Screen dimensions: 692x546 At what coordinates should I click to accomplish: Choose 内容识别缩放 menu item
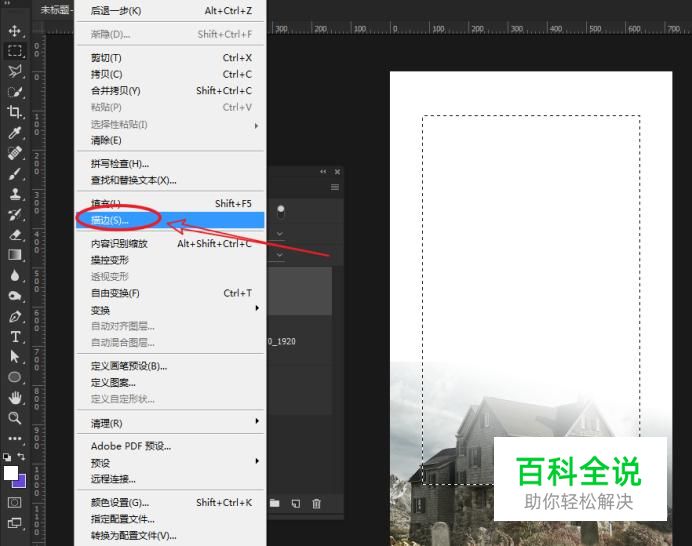171,244
